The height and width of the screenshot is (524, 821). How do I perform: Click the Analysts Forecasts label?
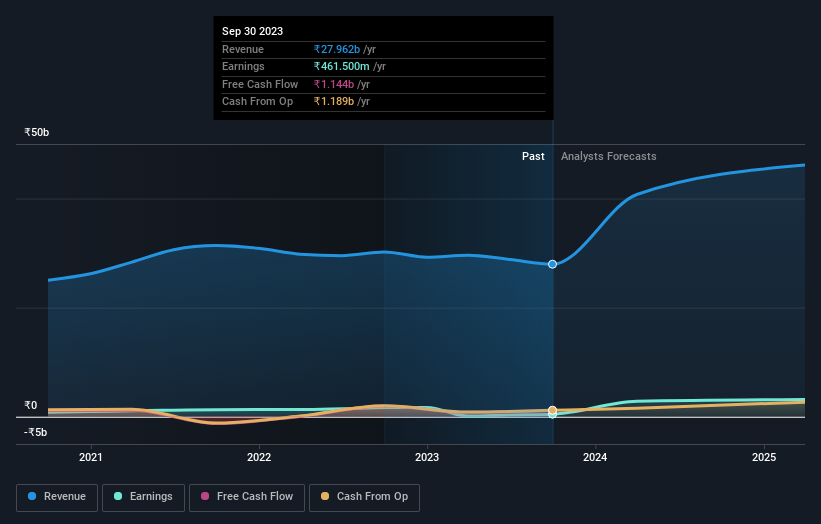click(608, 156)
